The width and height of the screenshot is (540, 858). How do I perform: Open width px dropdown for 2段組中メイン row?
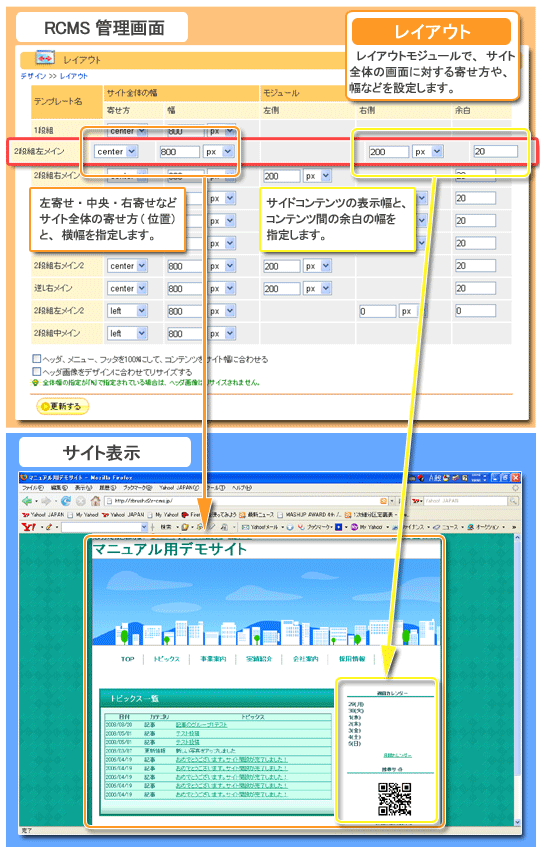(222, 333)
